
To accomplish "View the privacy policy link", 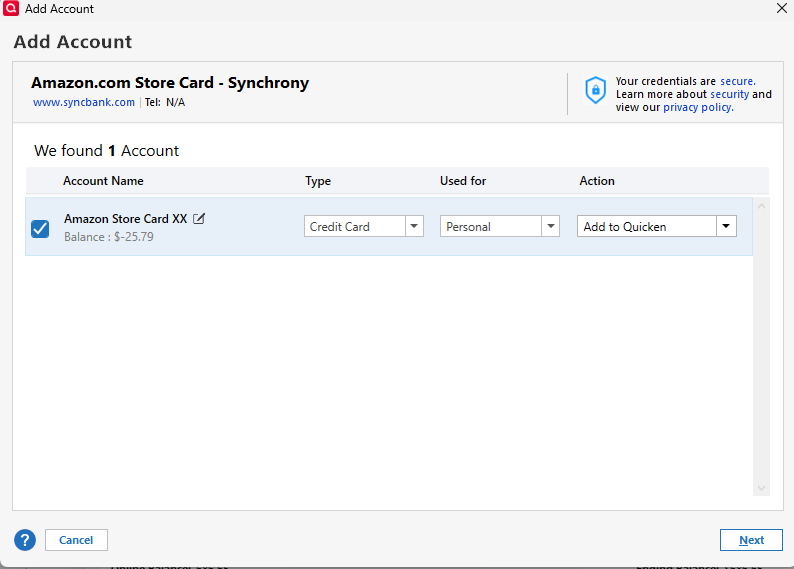I will (x=698, y=107).
